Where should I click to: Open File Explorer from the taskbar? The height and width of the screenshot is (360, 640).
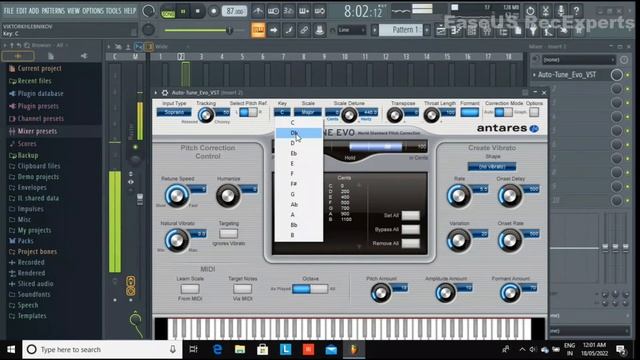pos(240,349)
